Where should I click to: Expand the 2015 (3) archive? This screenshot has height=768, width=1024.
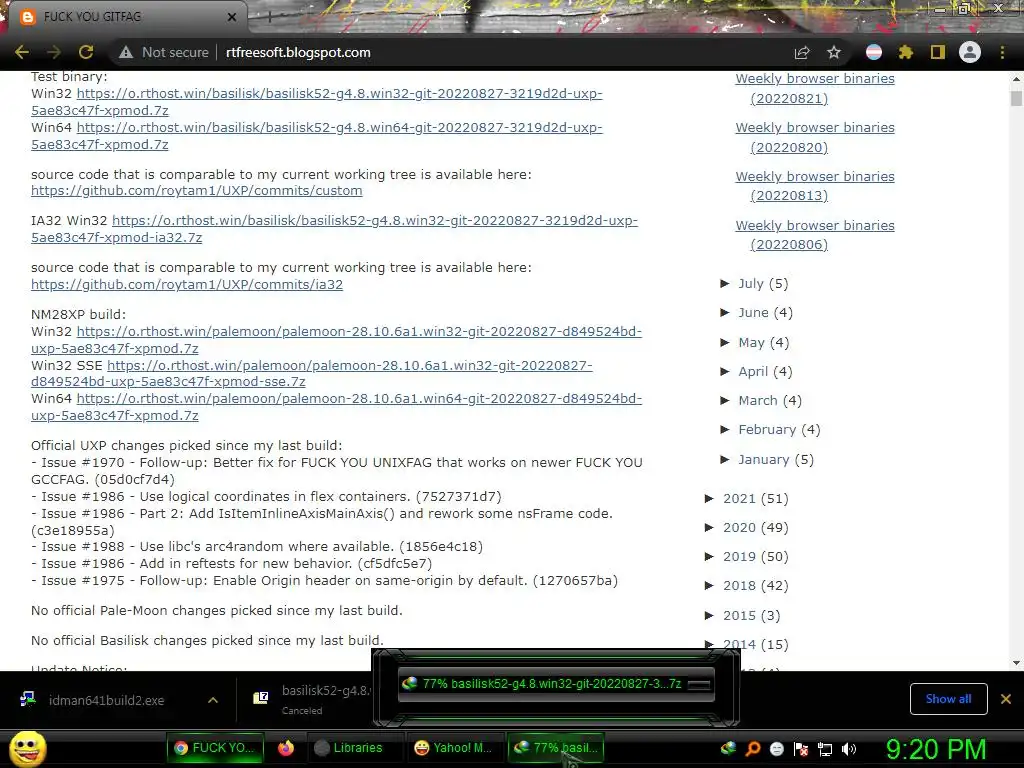click(710, 615)
